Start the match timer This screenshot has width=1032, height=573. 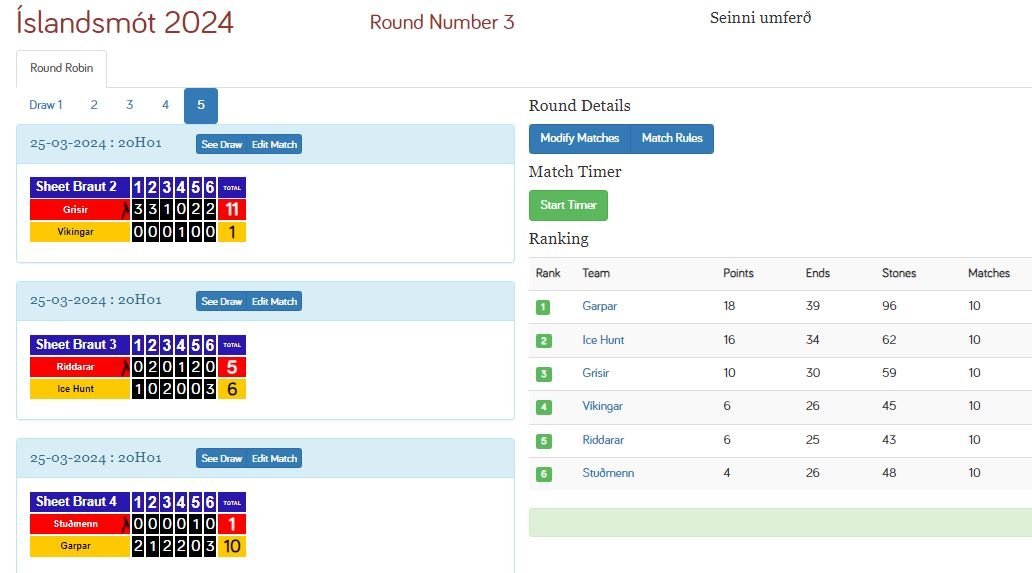[568, 205]
